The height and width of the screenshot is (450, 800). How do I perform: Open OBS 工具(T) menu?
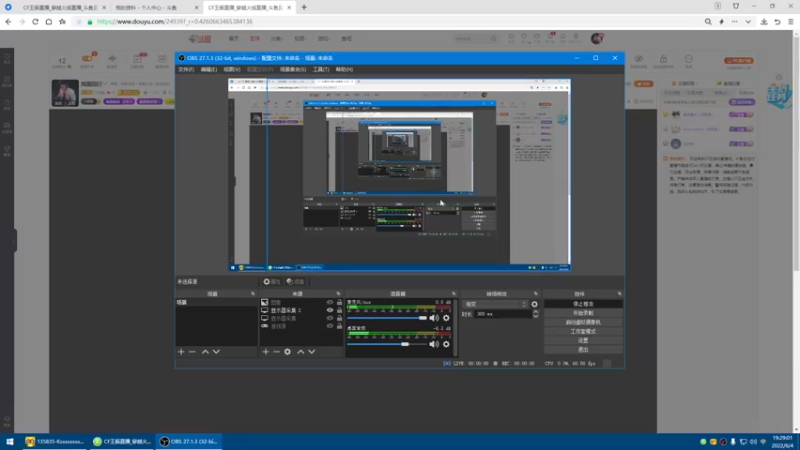pyautogui.click(x=320, y=69)
